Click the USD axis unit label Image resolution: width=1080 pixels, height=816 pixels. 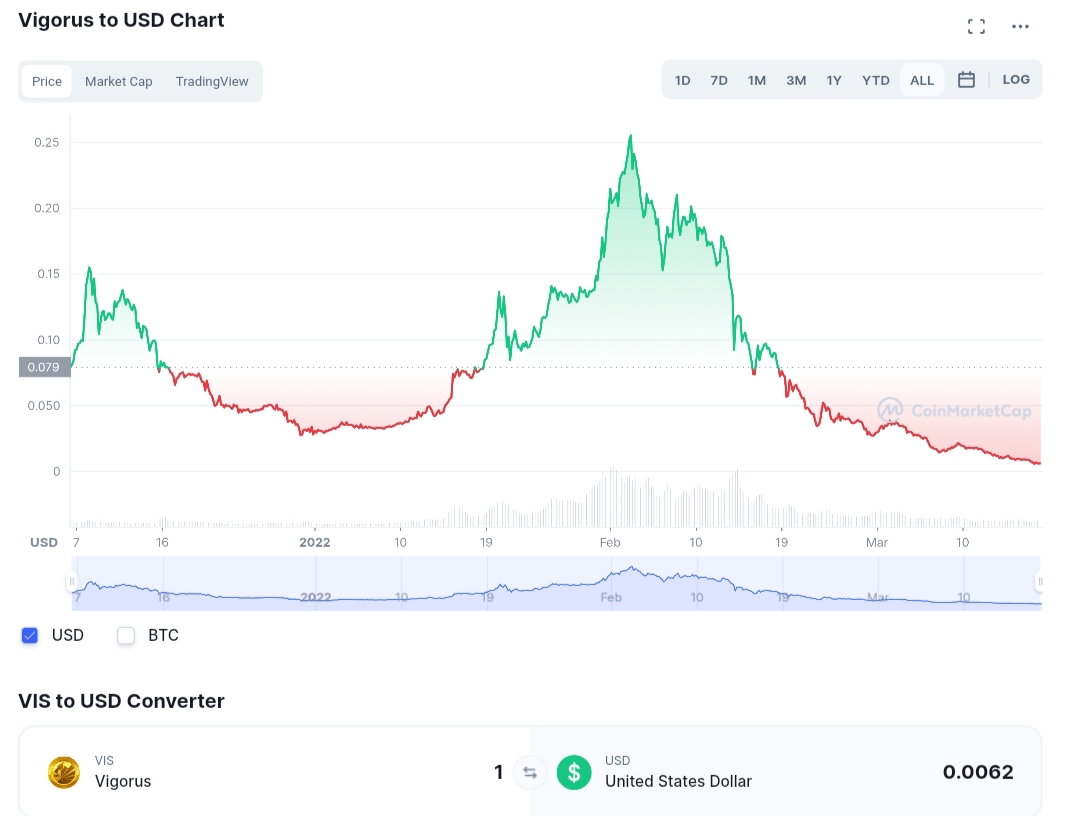(44, 543)
